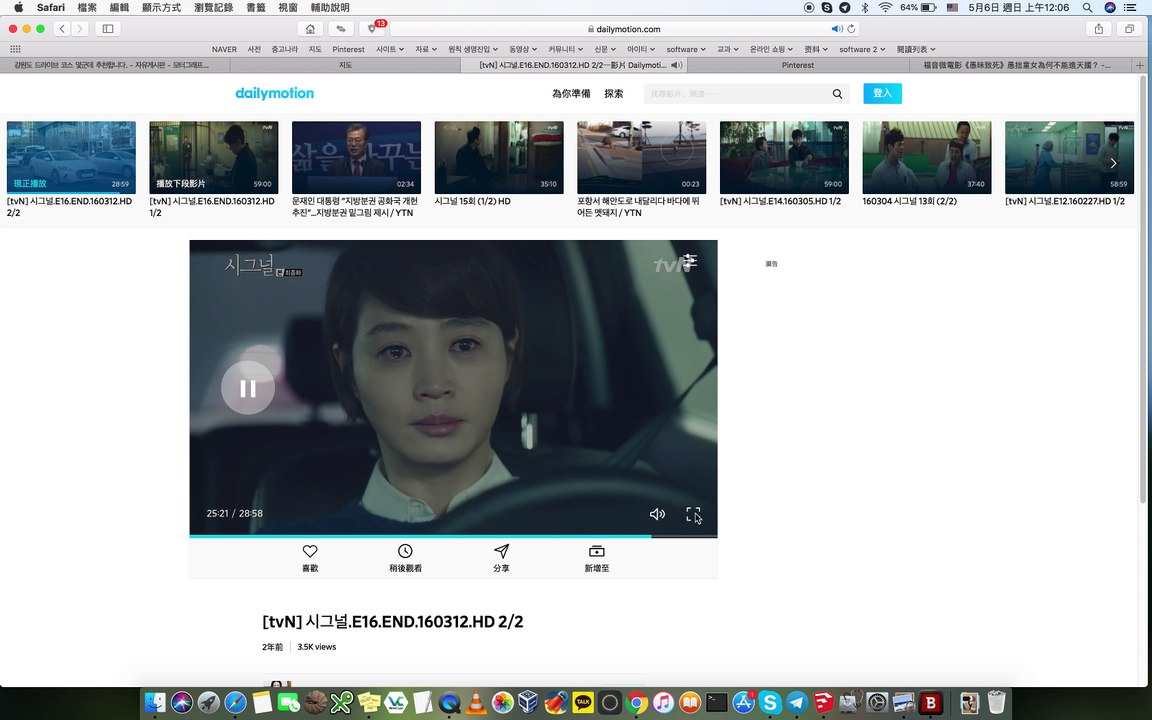Open the Safari share sheet button
Image resolution: width=1152 pixels, height=720 pixels.
(1098, 29)
